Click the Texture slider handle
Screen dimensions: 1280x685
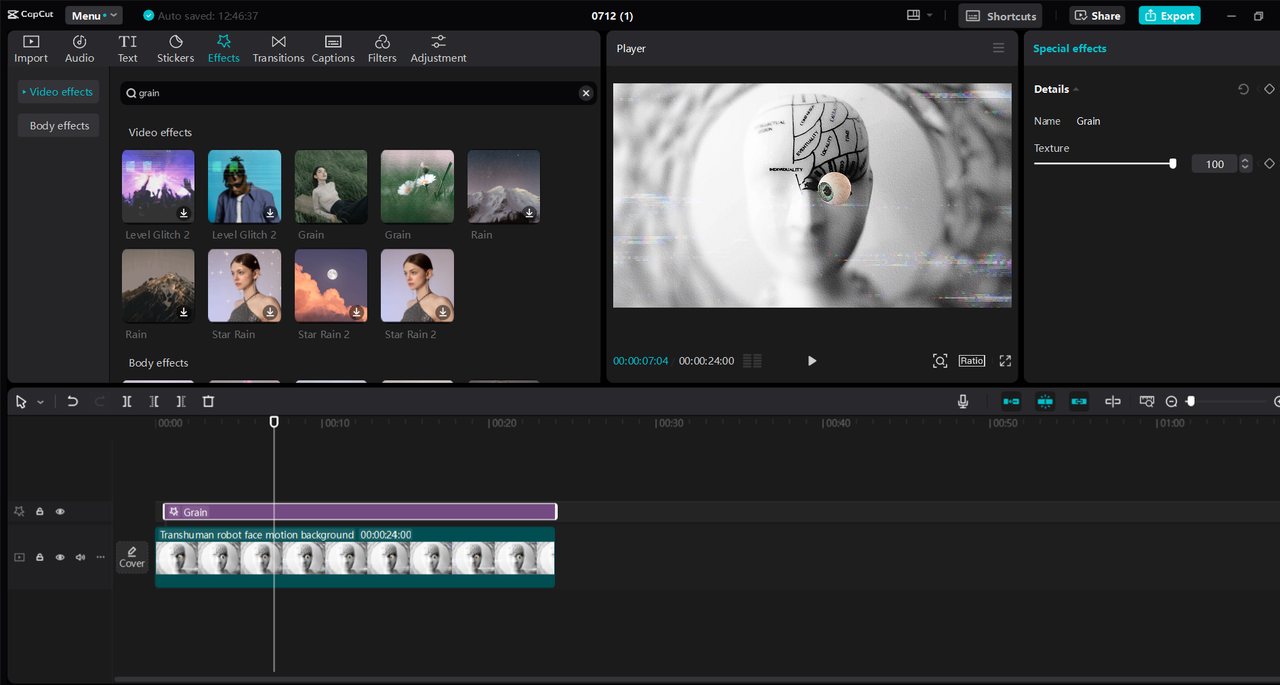[1173, 163]
